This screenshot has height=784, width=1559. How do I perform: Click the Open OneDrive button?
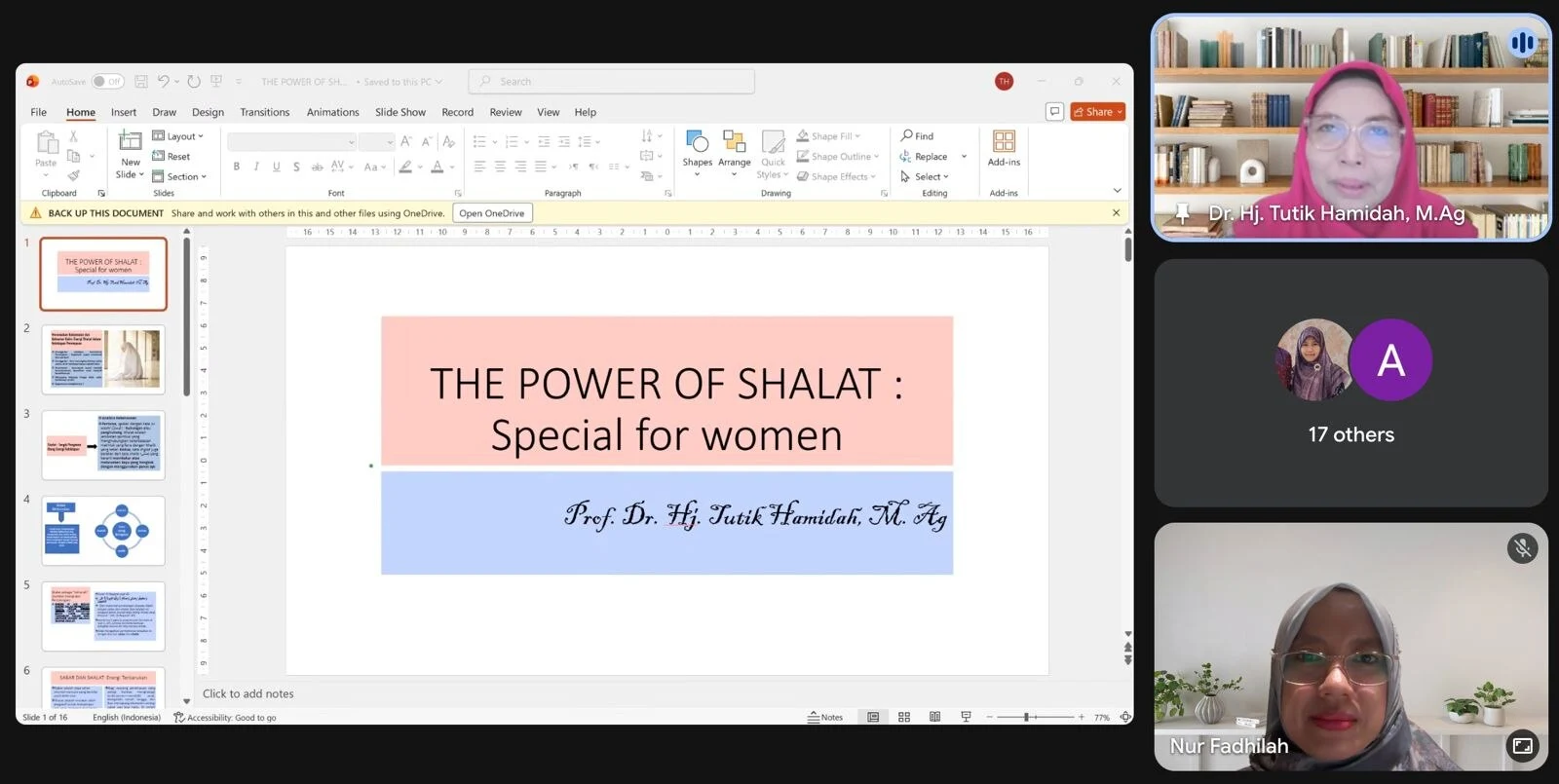coord(491,213)
